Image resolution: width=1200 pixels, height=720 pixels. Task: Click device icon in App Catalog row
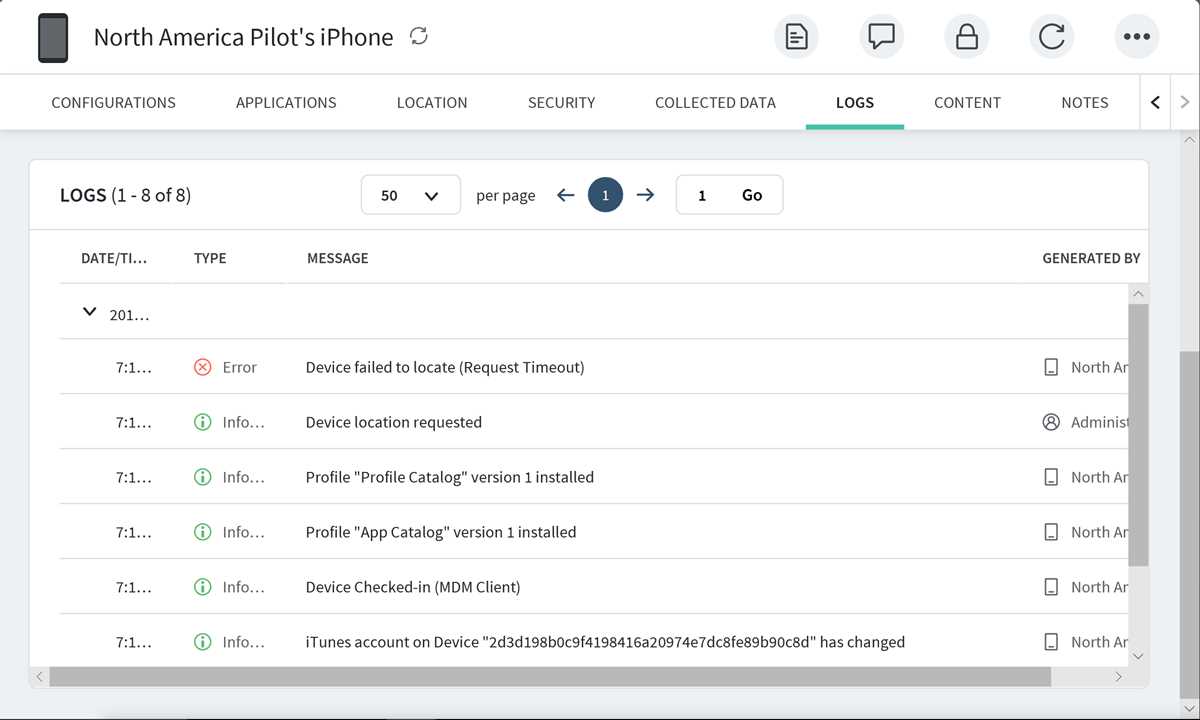tap(1050, 532)
